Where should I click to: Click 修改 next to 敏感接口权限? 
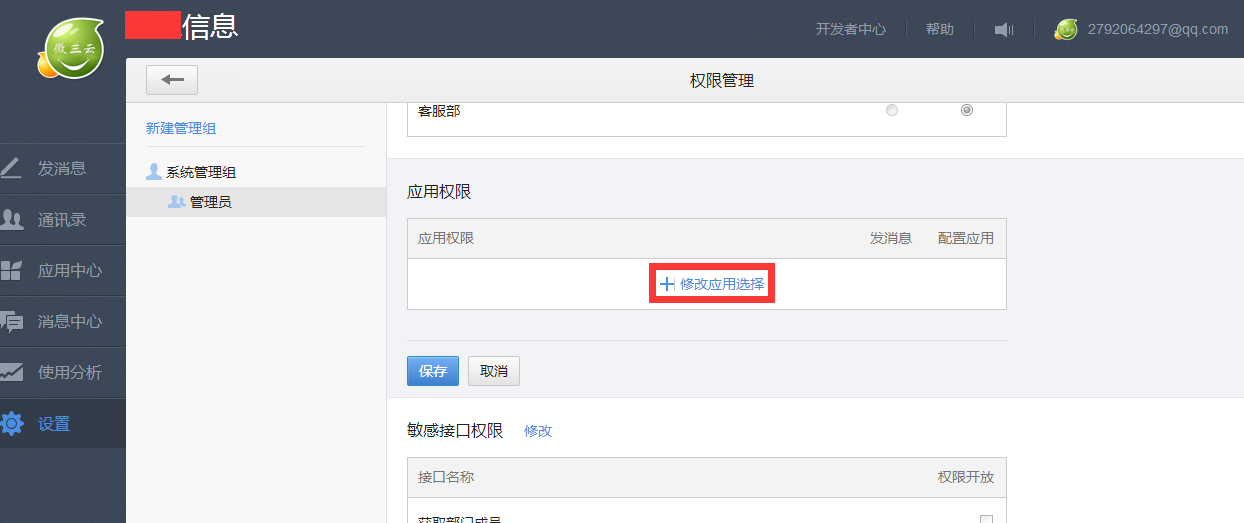tap(538, 431)
